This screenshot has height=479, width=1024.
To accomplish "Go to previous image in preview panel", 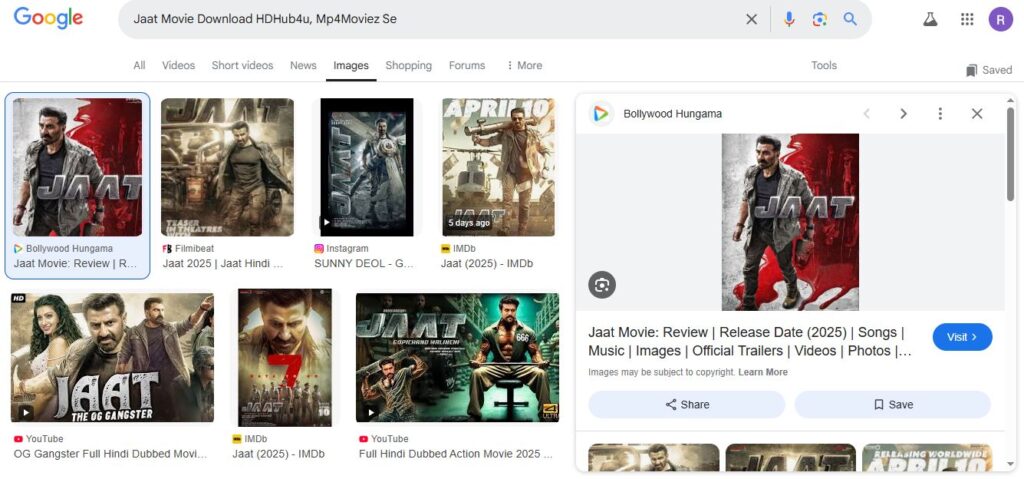I will 867,114.
